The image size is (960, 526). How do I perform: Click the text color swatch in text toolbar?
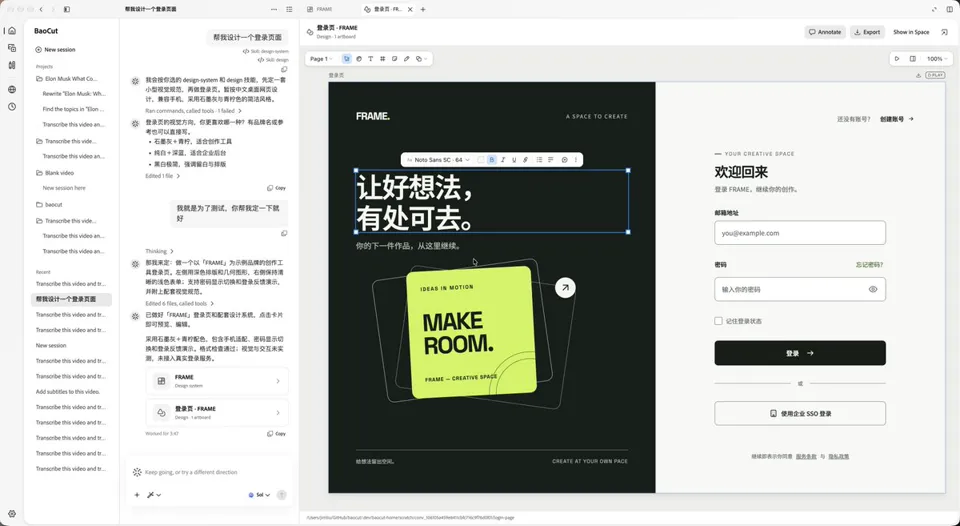481,160
